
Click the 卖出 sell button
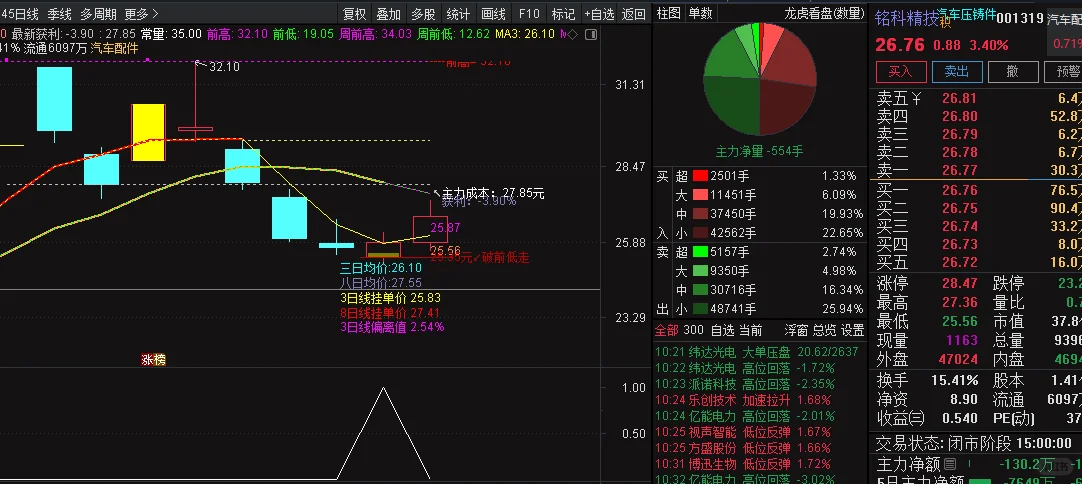click(x=956, y=71)
